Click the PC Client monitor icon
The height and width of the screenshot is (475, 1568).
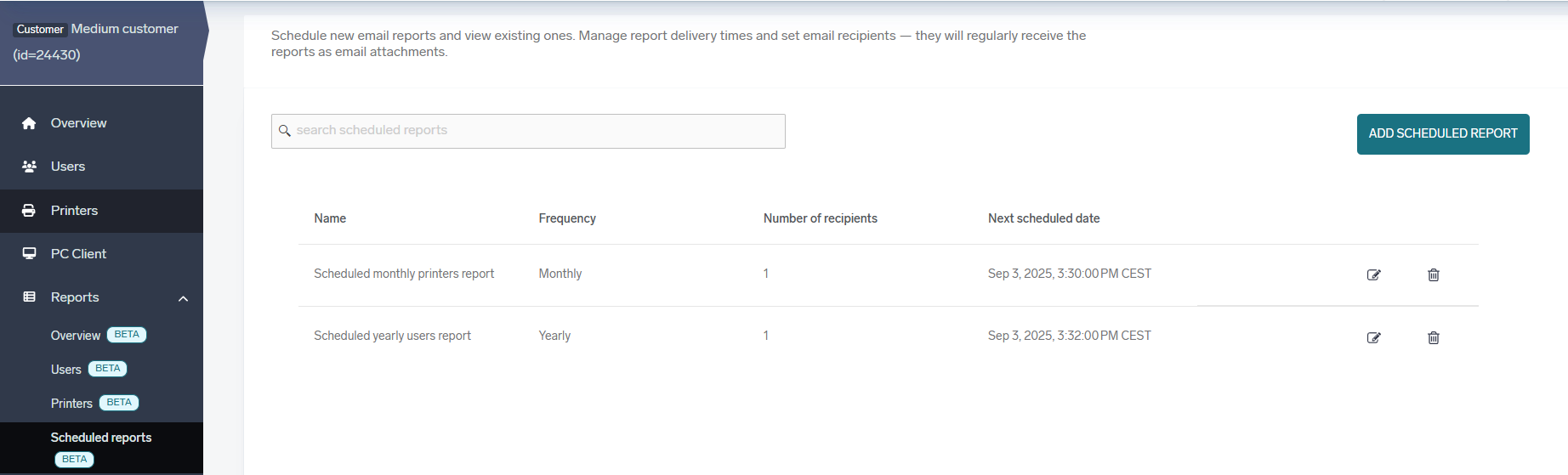pos(29,254)
